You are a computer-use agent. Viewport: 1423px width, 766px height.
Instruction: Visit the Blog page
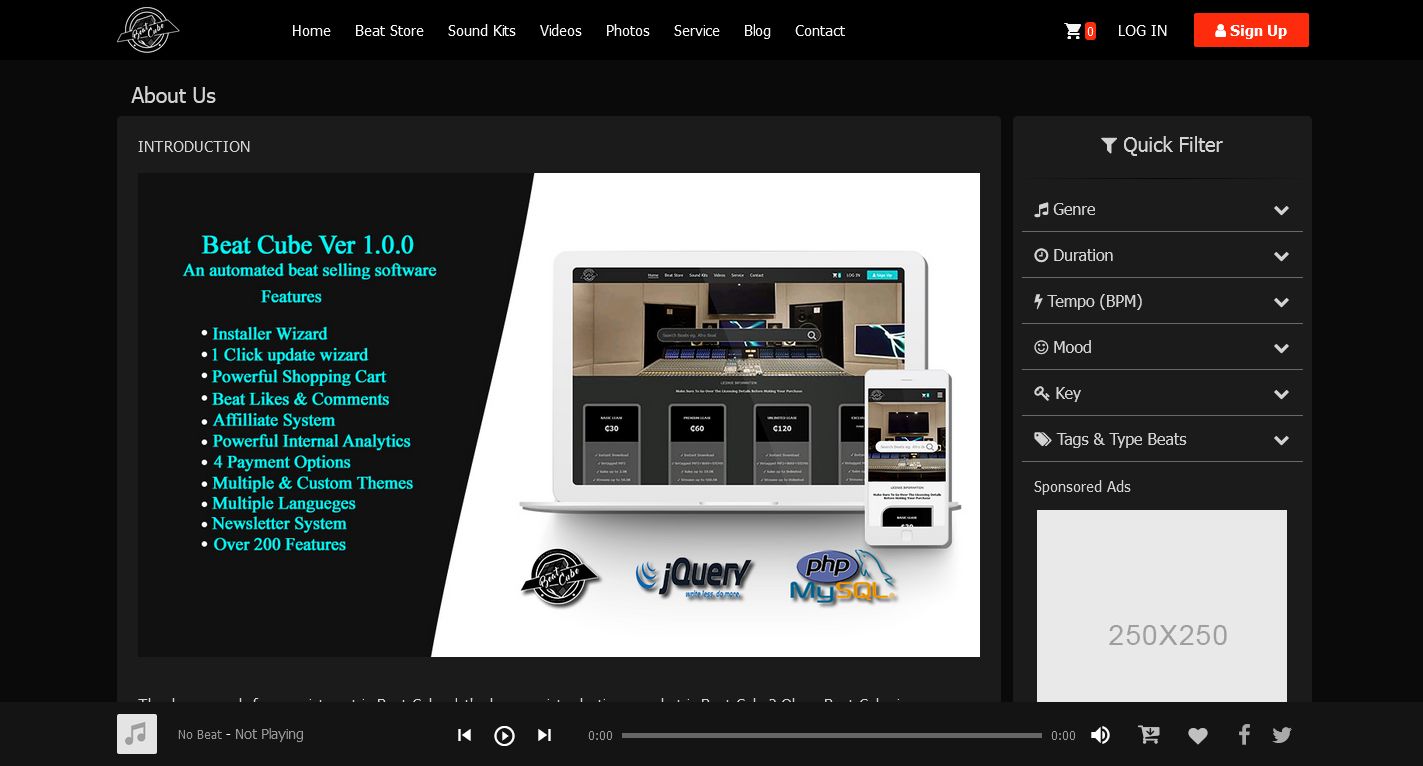[x=757, y=31]
